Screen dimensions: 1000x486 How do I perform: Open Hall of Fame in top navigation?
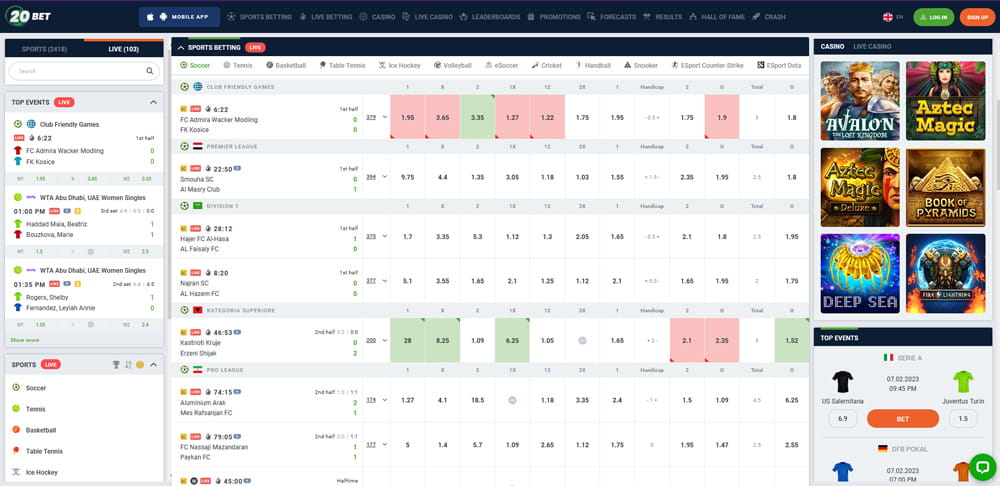point(717,17)
